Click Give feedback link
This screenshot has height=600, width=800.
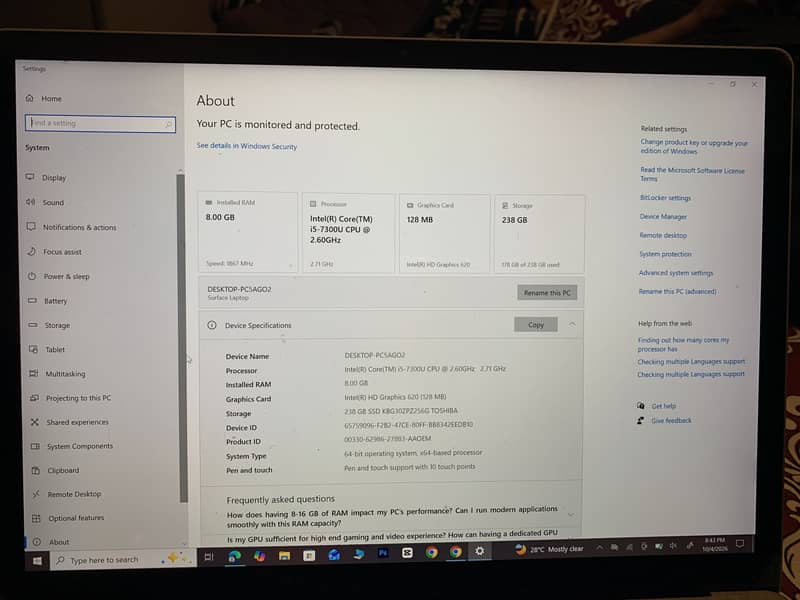click(x=671, y=420)
